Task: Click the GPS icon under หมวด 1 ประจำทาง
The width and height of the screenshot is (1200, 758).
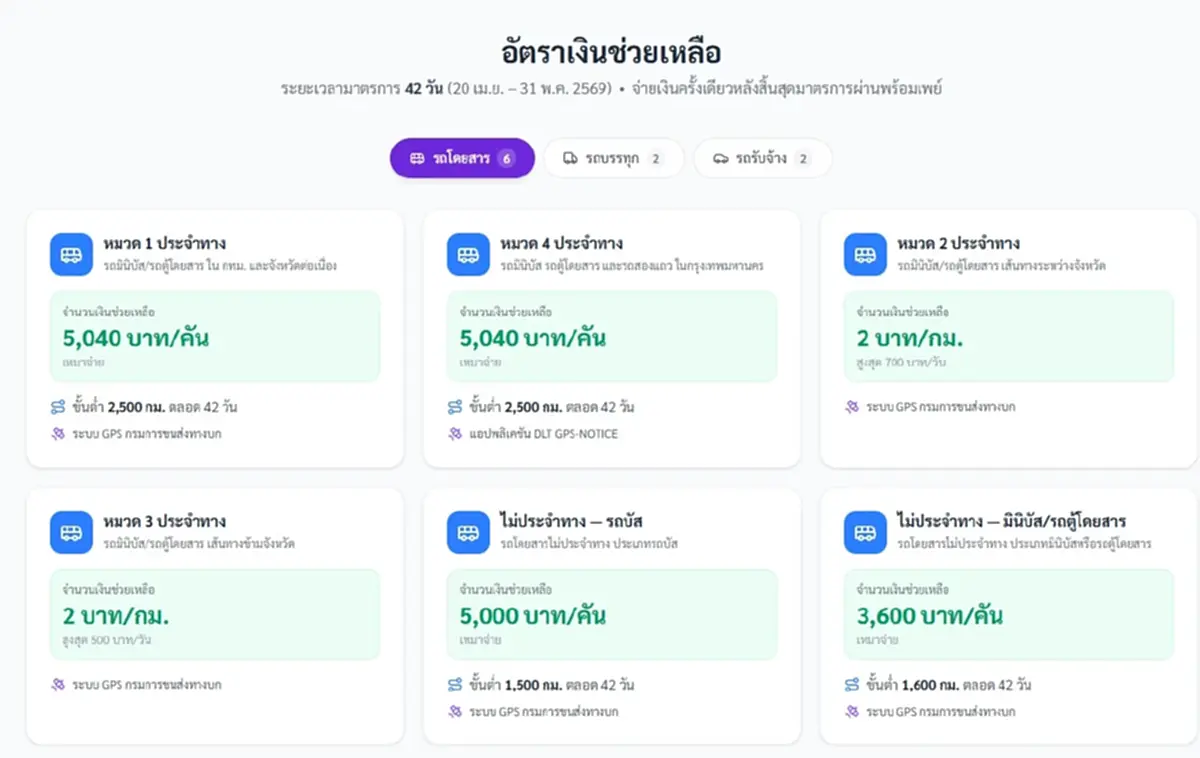Action: (x=57, y=434)
